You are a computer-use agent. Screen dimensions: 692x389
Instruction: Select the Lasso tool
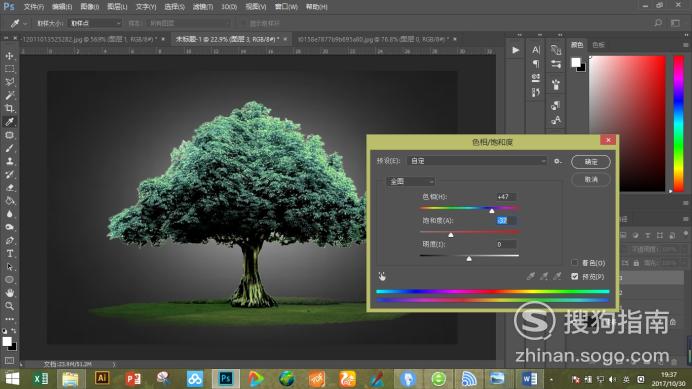point(9,82)
